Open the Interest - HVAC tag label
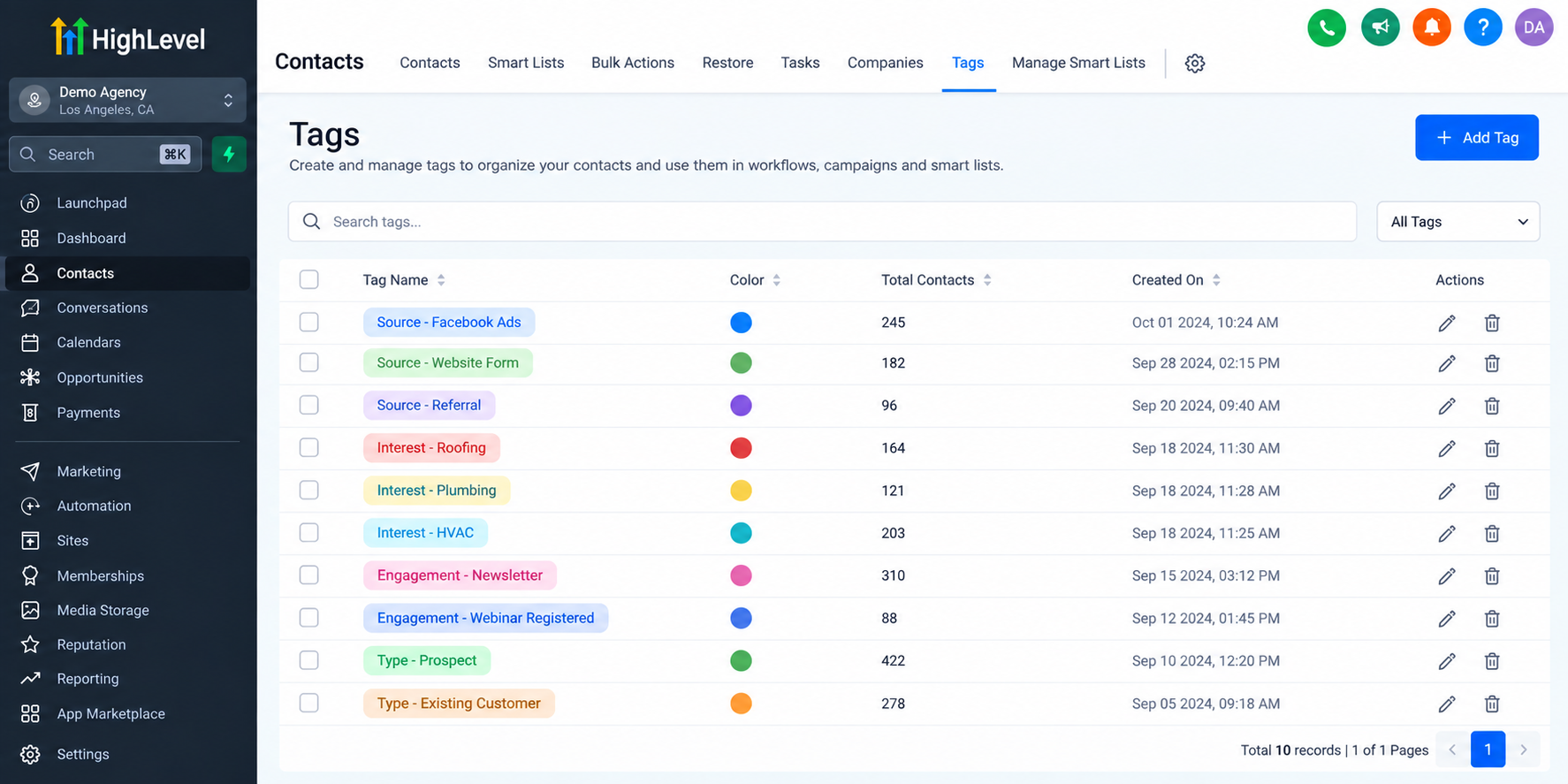The image size is (1568, 784). pyautogui.click(x=425, y=533)
